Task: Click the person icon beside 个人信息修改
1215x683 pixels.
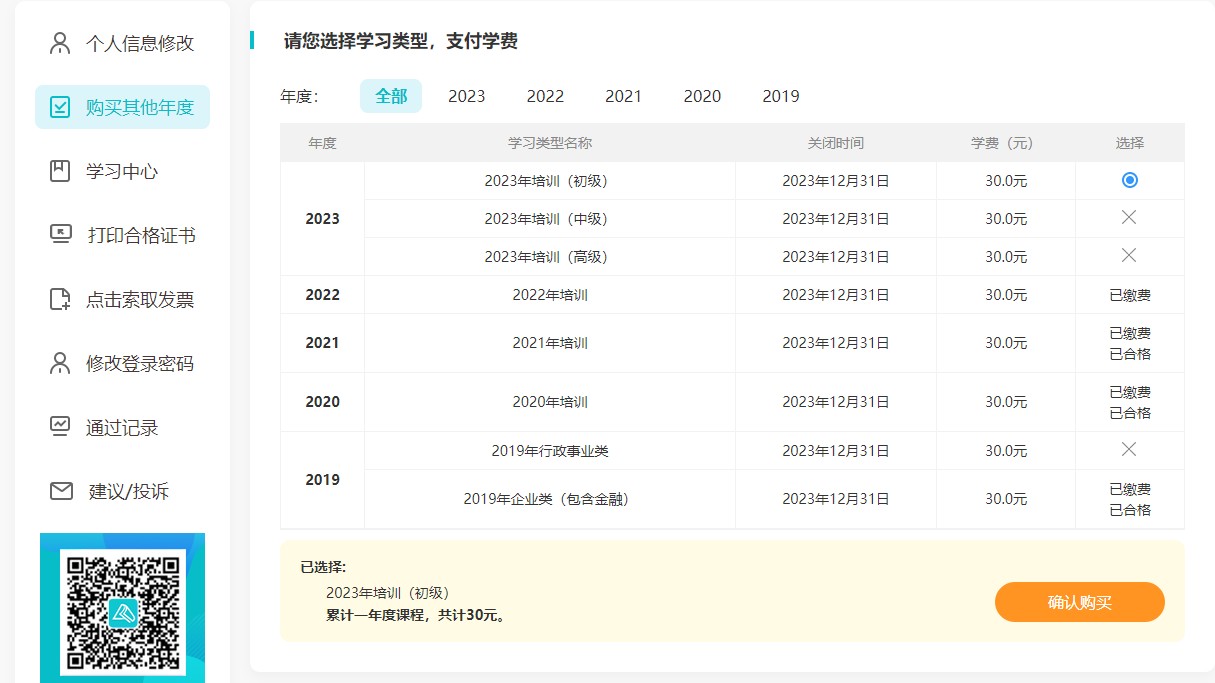Action: click(x=60, y=43)
